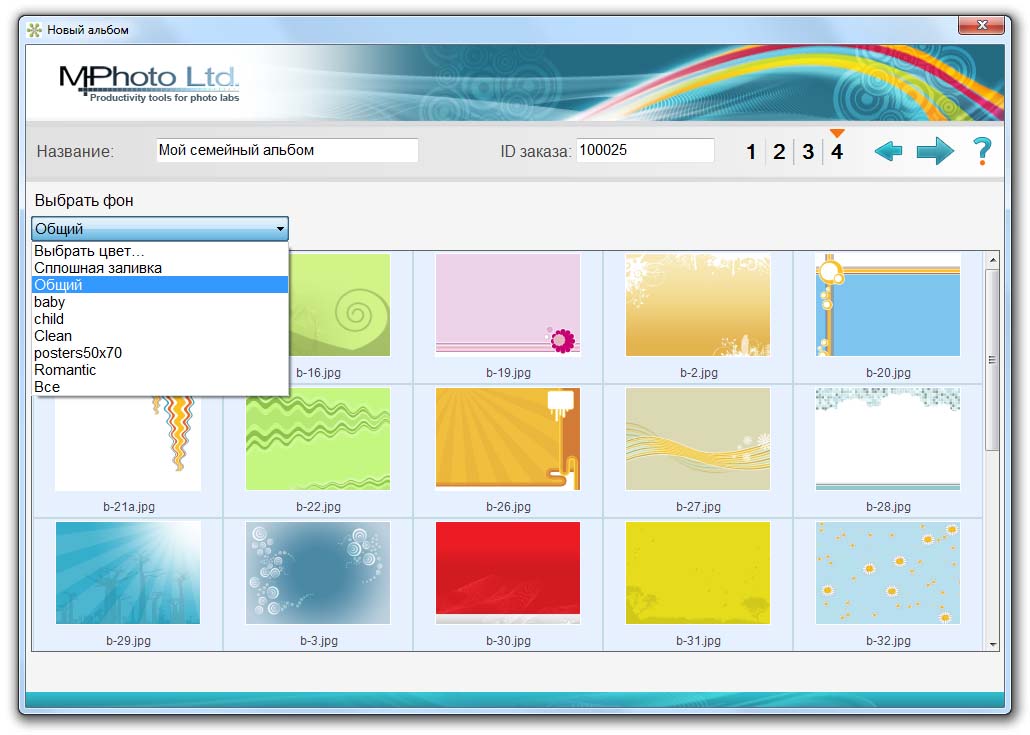This screenshot has height=735, width=1030.
Task: Click the vertical scrollbar handle
Action: [993, 360]
